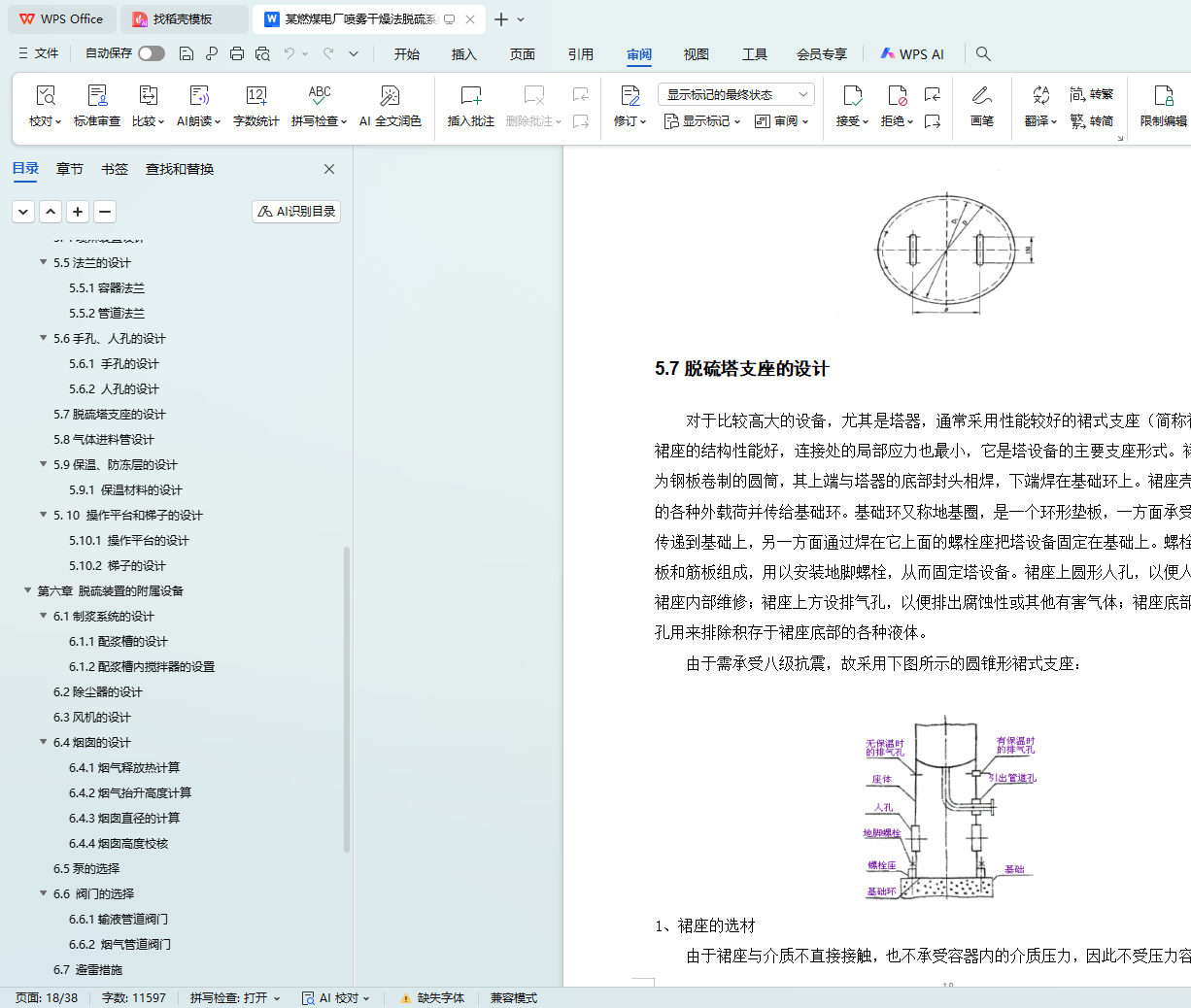Screen dimensions: 1191x1008
Task: Close the navigation pane
Action: point(329,169)
